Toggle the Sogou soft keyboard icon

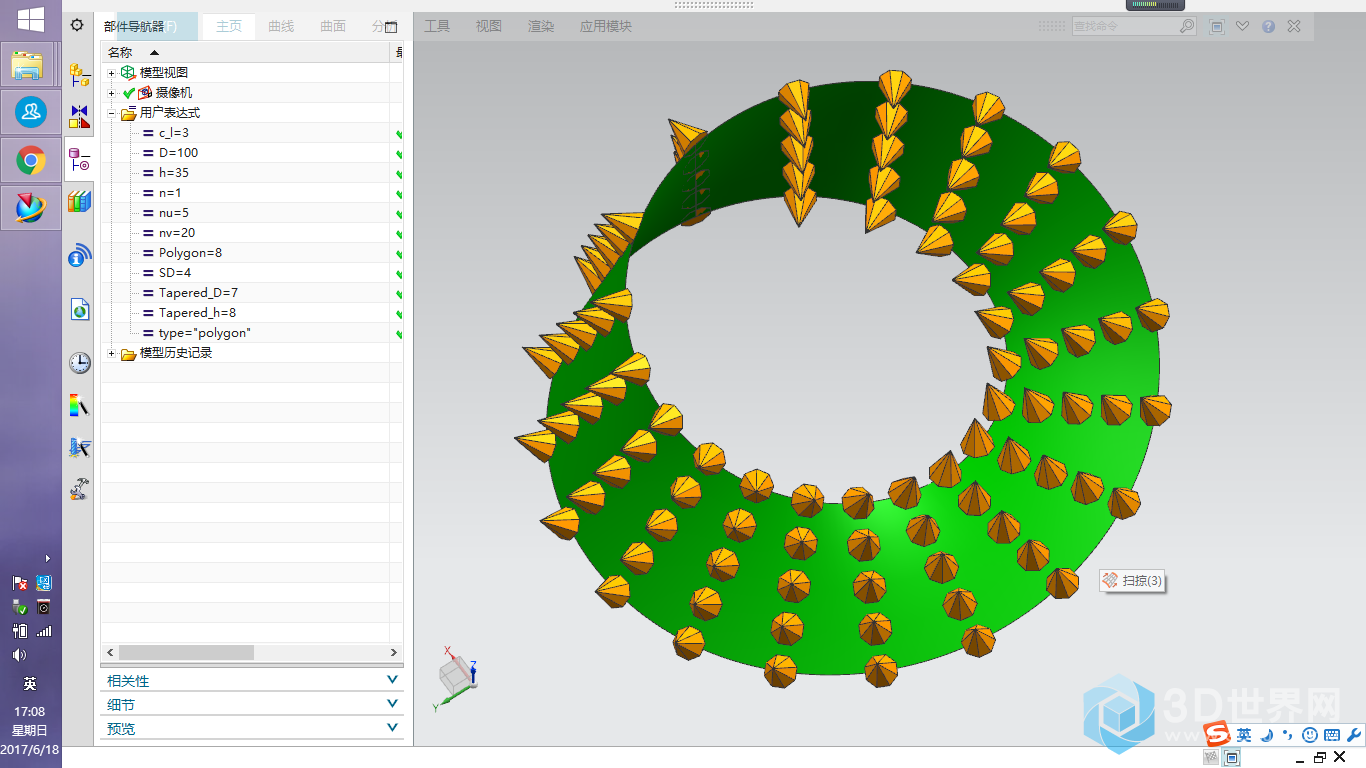[x=1331, y=735]
